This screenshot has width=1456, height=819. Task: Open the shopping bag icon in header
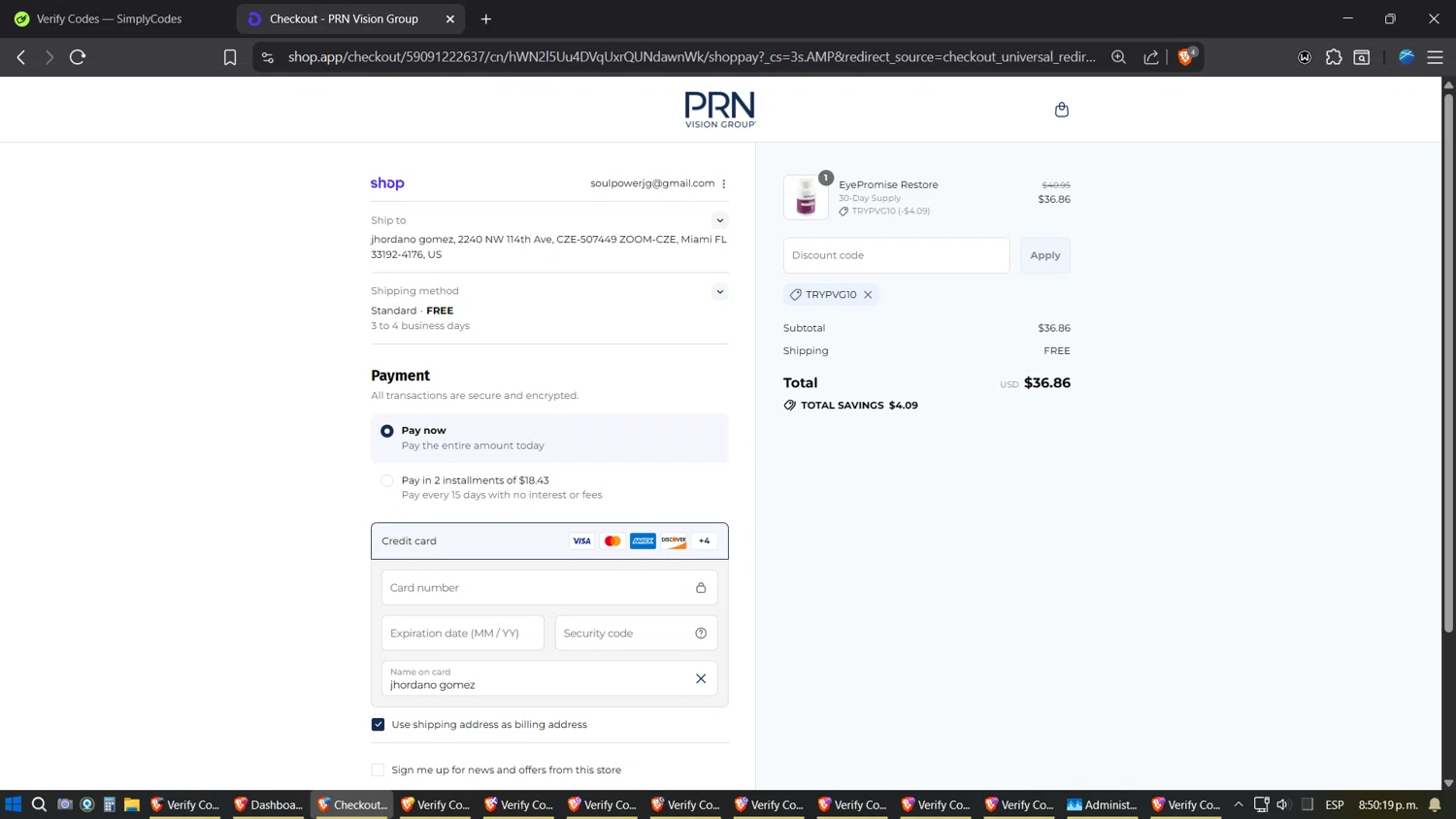tap(1061, 110)
